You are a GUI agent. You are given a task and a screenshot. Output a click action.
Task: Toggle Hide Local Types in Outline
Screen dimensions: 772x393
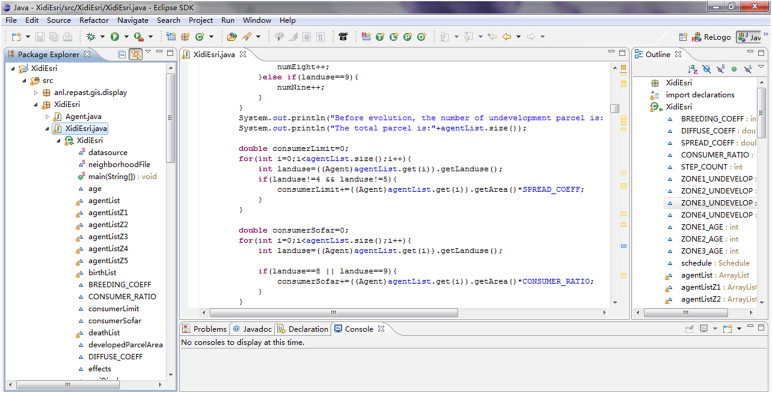pos(748,69)
